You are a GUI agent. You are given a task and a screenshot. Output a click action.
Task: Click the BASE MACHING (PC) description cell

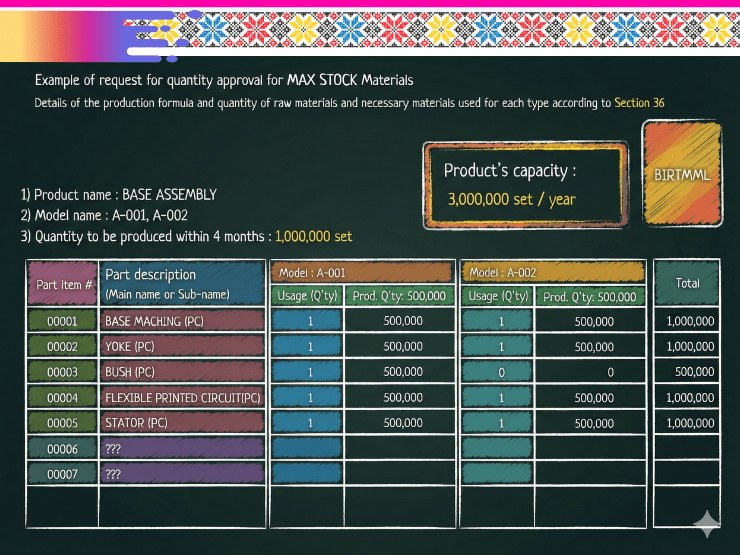tap(183, 321)
